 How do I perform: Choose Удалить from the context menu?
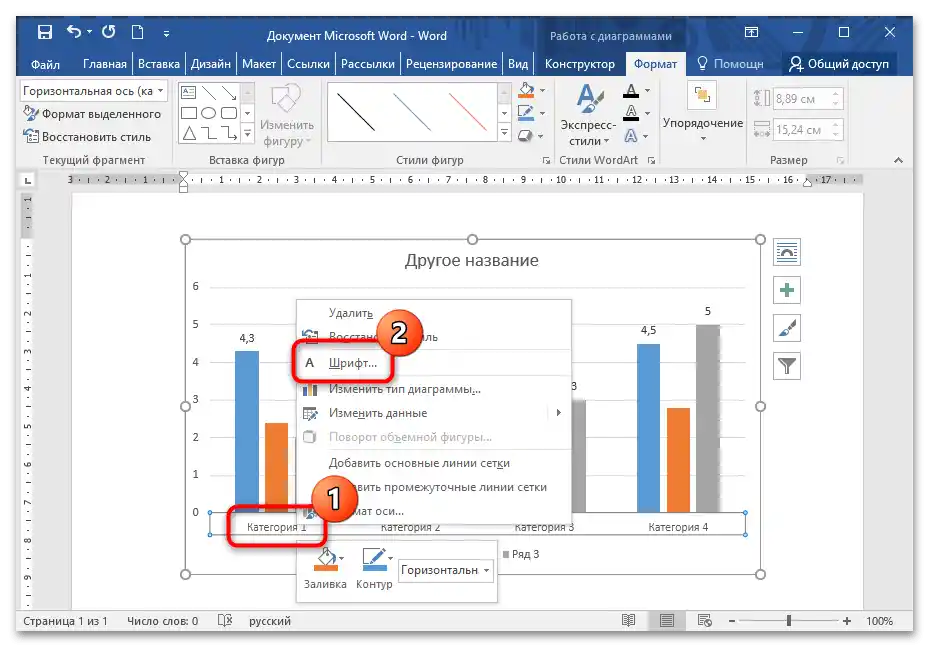pyautogui.click(x=434, y=313)
